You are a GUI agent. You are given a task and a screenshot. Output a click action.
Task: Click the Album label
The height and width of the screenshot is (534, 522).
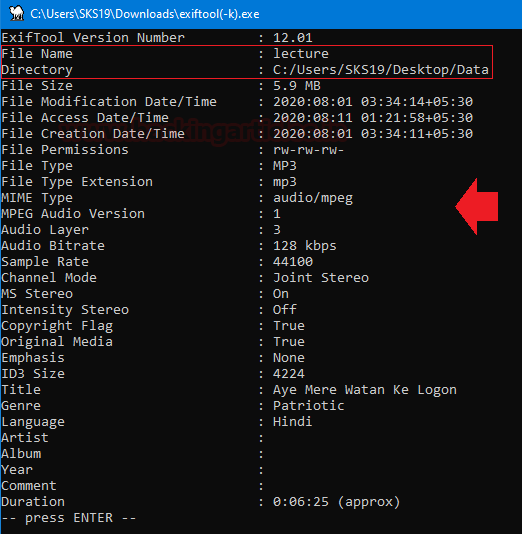(21, 454)
